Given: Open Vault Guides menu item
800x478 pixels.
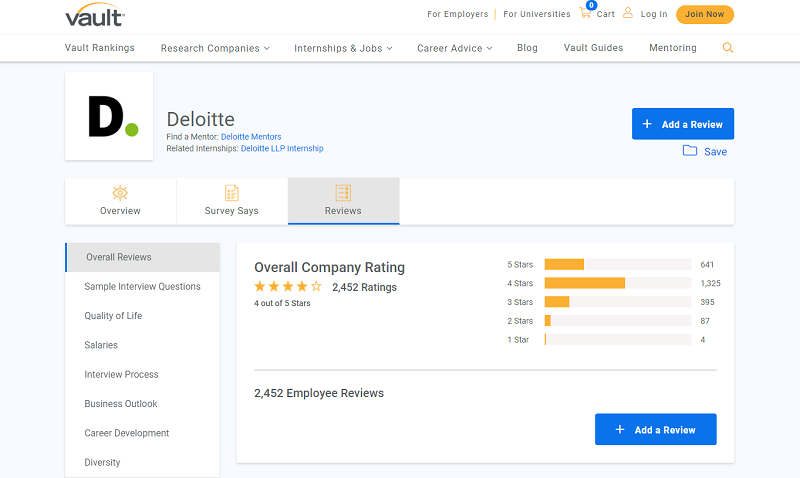Looking at the screenshot, I should point(593,47).
